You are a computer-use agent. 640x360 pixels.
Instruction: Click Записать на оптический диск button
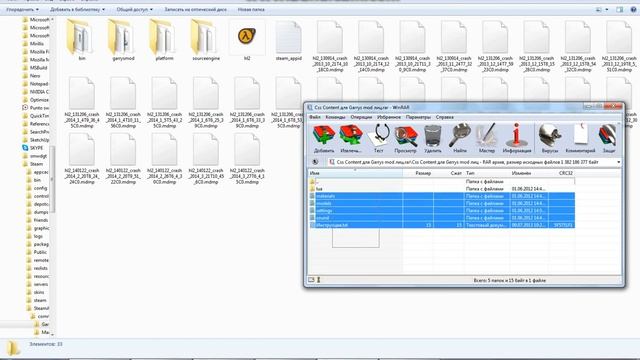pyautogui.click(x=196, y=9)
